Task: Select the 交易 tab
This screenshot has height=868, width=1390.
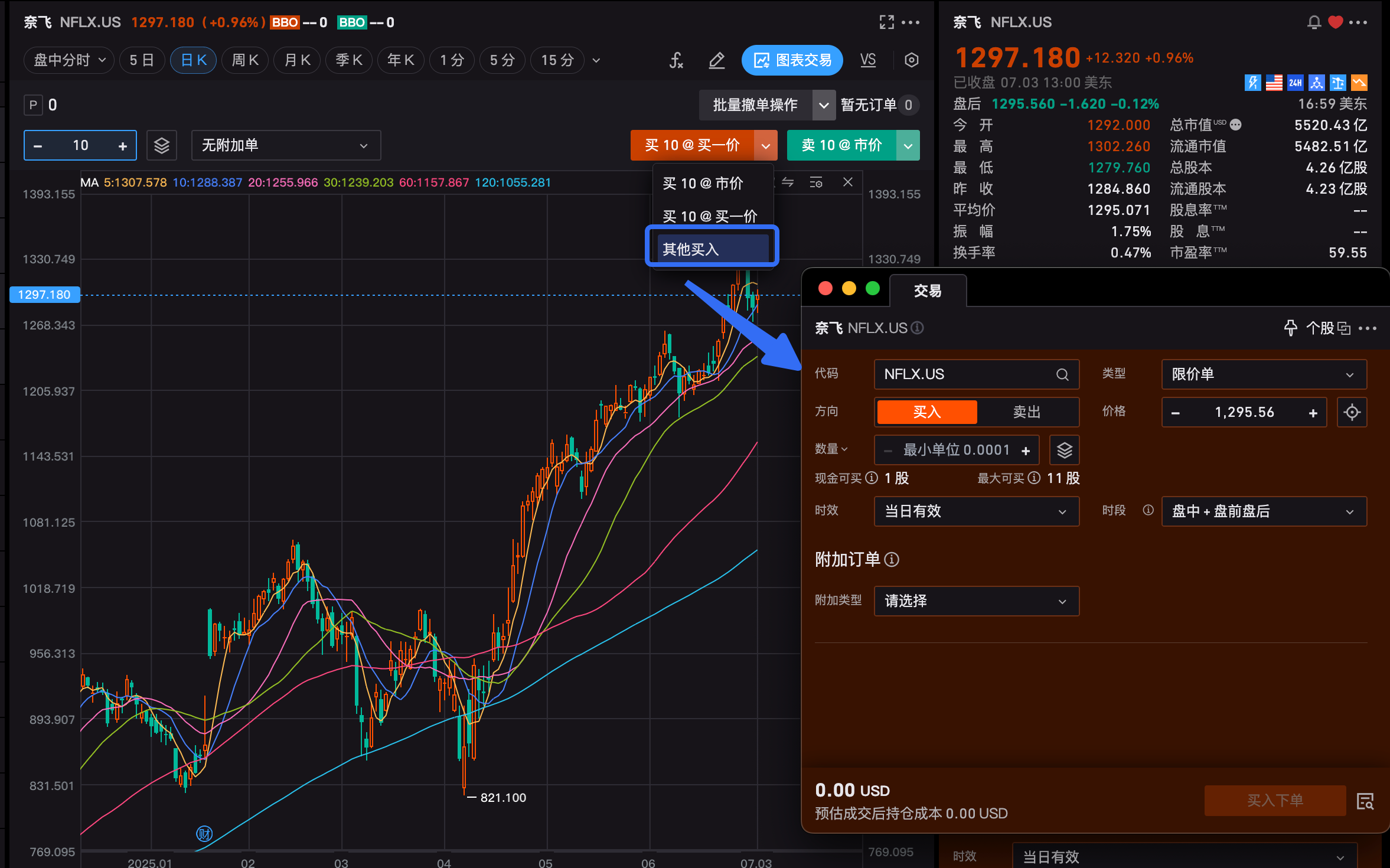Action: pos(927,291)
